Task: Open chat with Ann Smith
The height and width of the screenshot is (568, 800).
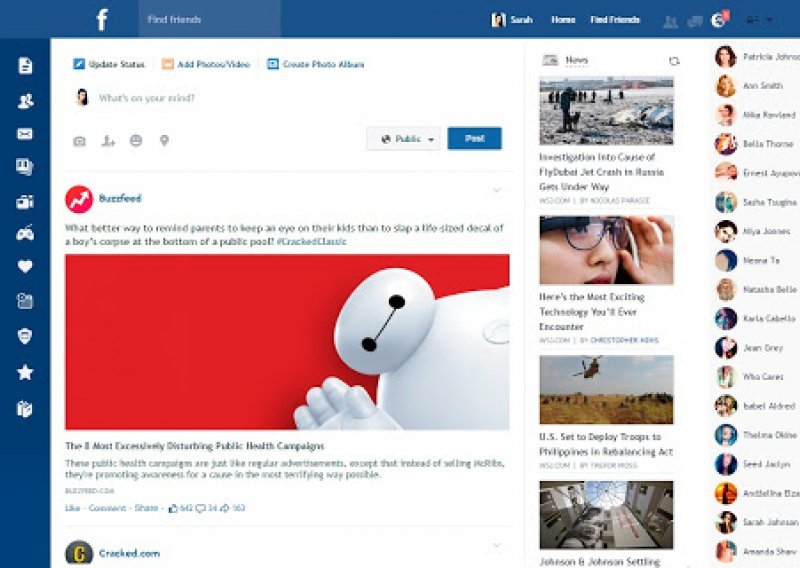Action: pos(749,86)
